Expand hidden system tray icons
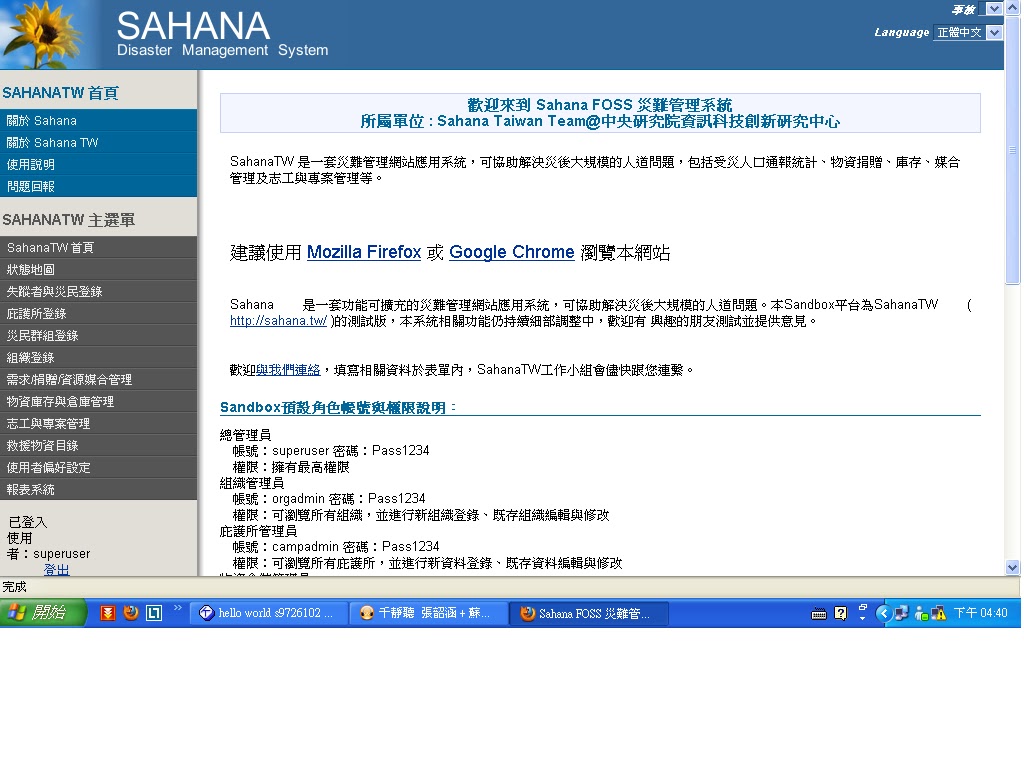 (883, 613)
